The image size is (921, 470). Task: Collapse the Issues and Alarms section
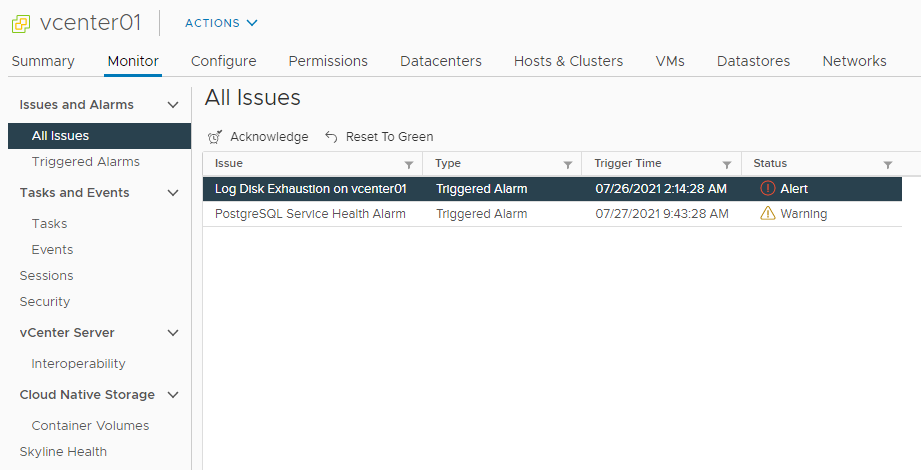pyautogui.click(x=173, y=105)
